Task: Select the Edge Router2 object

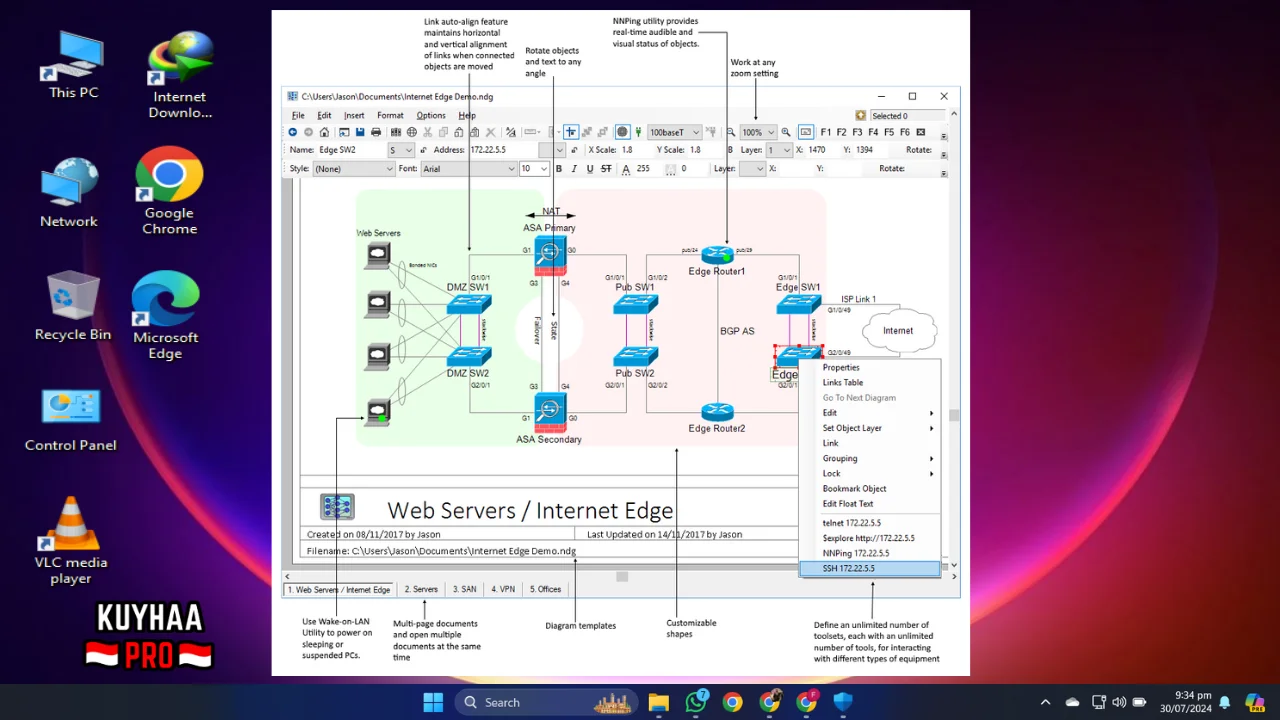Action: pyautogui.click(x=717, y=412)
